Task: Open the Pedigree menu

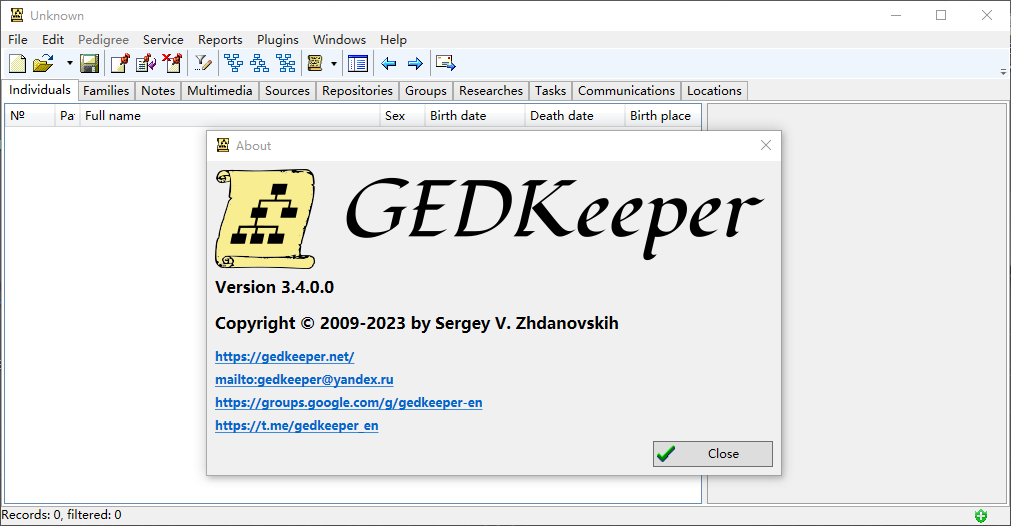Action: pyautogui.click(x=103, y=39)
